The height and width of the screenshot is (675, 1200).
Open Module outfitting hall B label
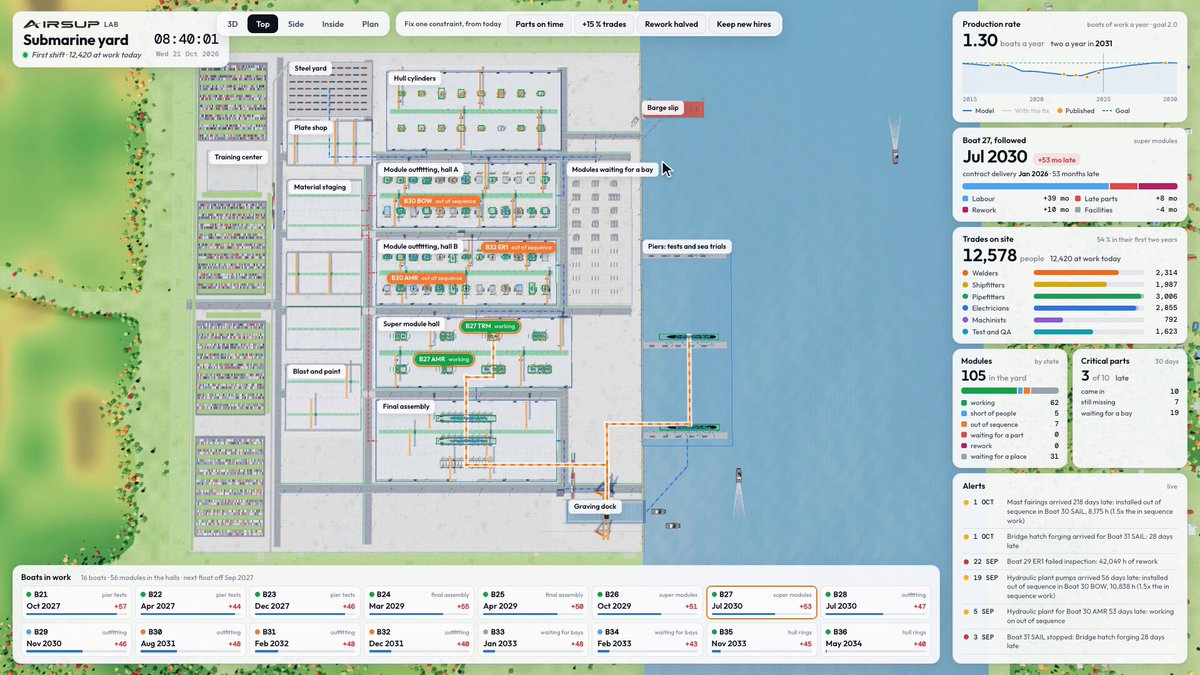click(421, 246)
